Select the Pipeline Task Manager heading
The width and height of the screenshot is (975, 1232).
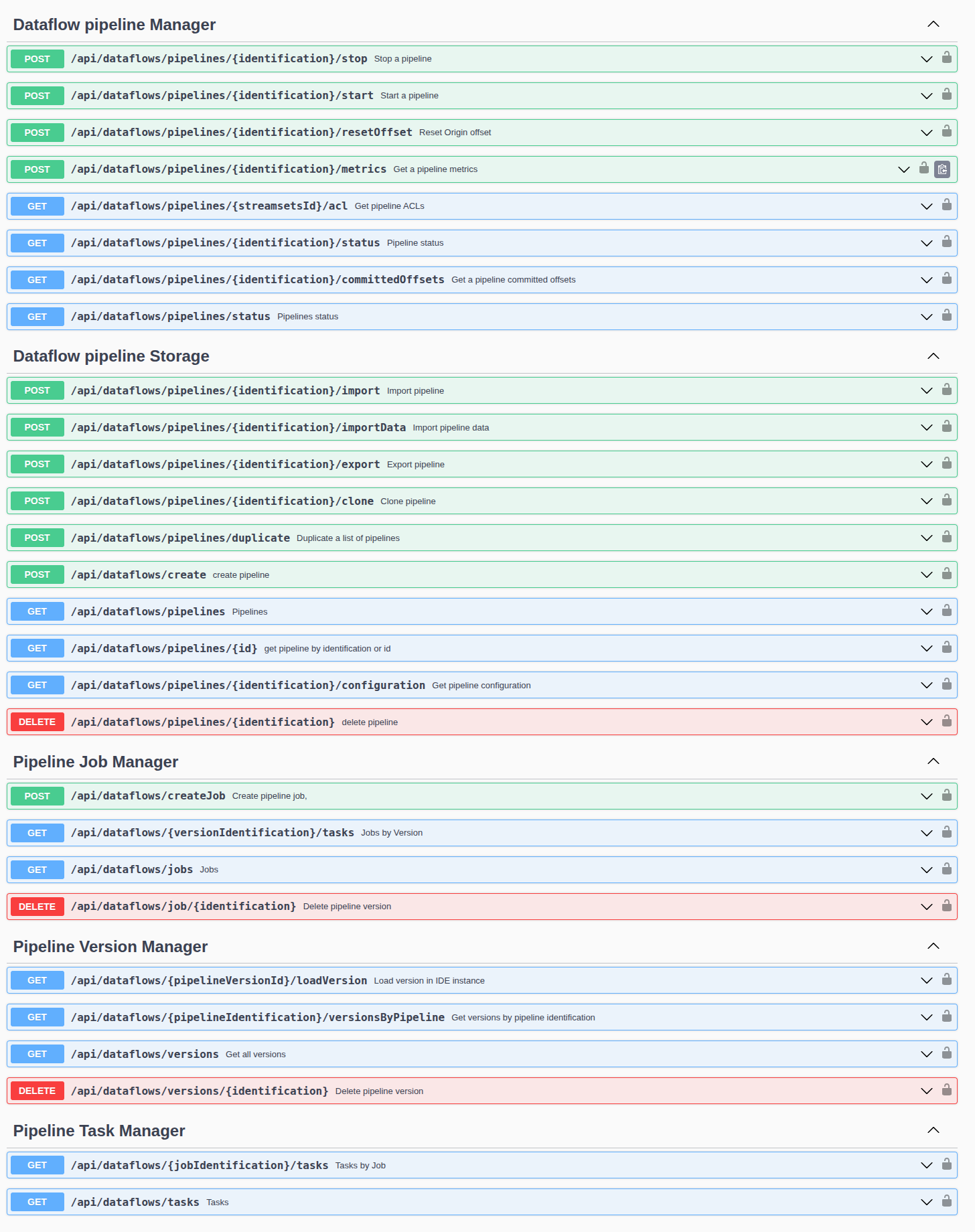pyautogui.click(x=99, y=1131)
